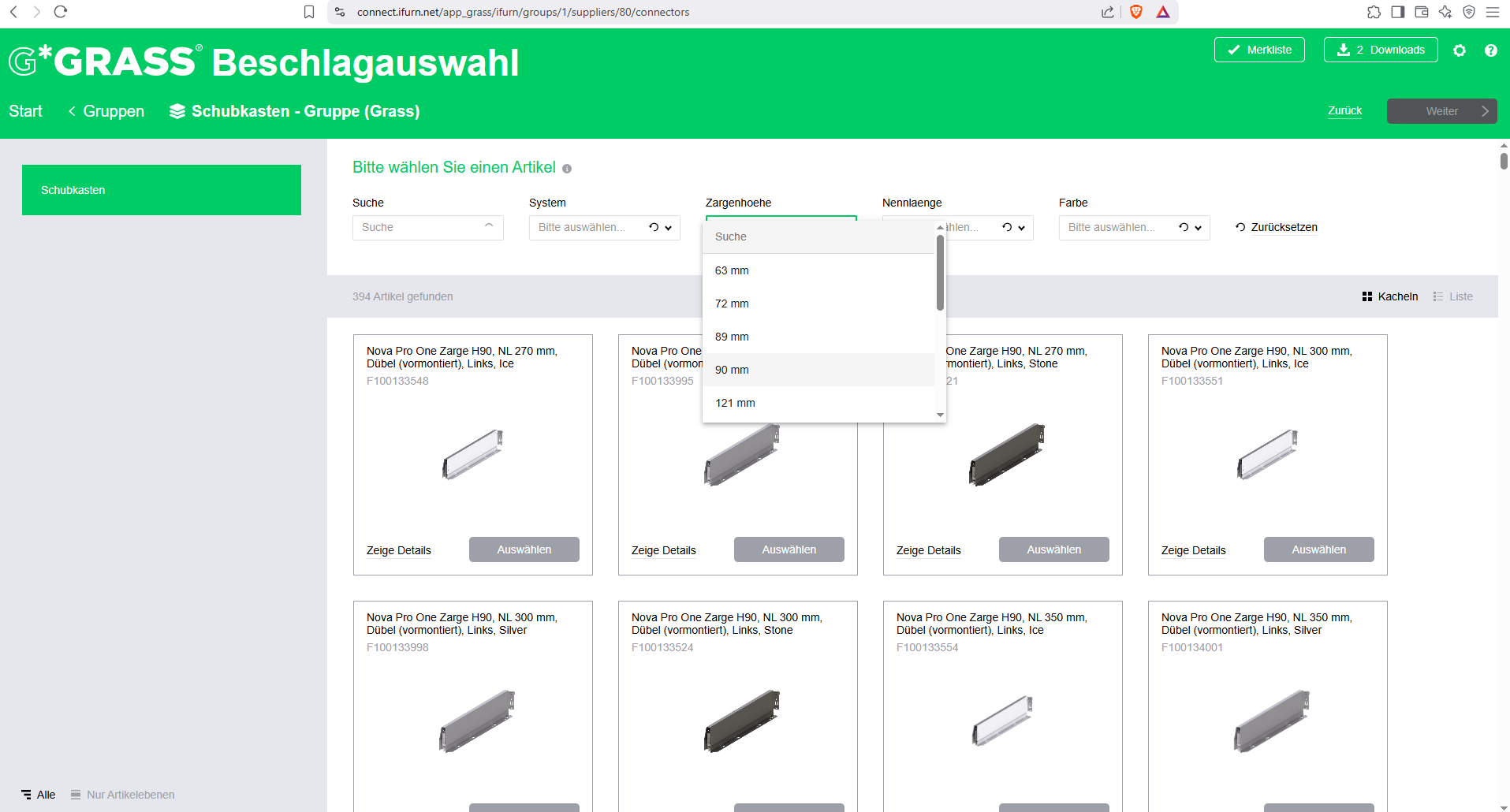The image size is (1510, 812).
Task: Click the Weiter button
Action: tap(1441, 111)
